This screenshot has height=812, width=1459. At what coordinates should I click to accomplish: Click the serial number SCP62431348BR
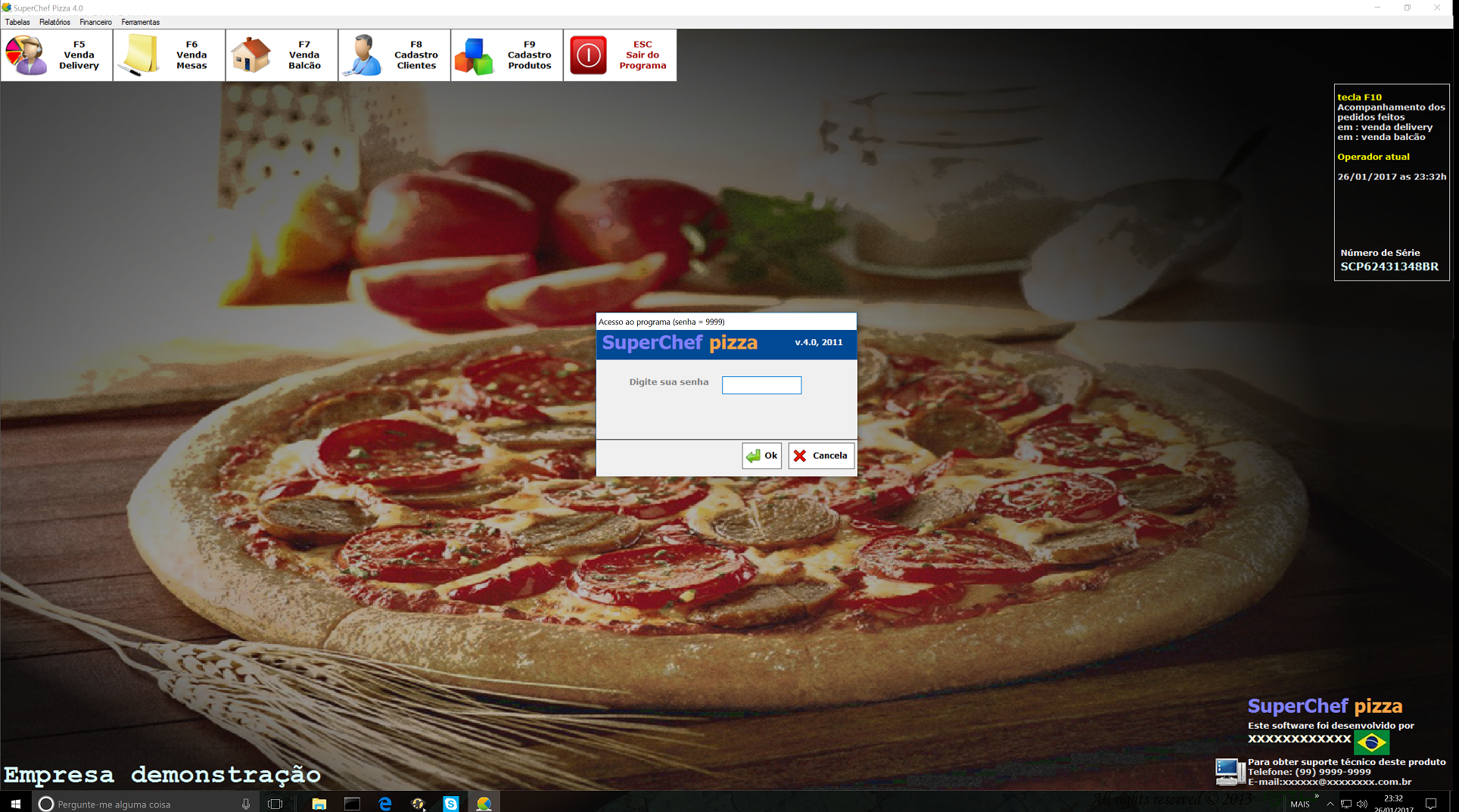click(1389, 266)
